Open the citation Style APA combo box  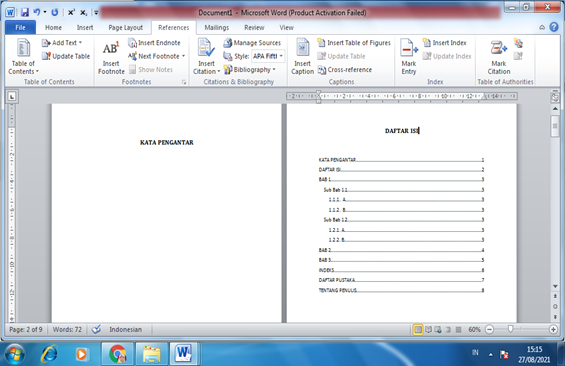tap(268, 56)
